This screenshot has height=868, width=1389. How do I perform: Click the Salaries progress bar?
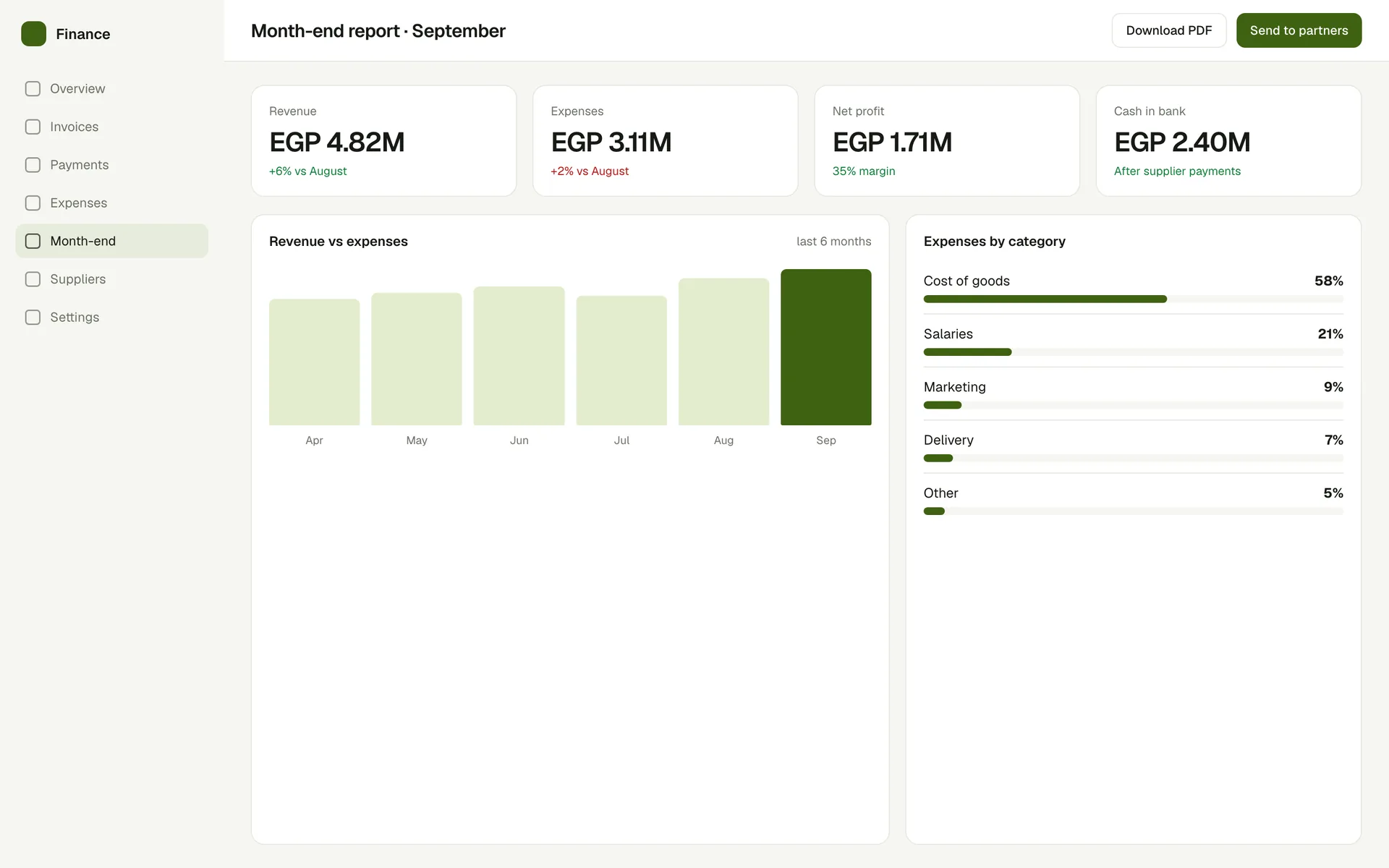(1133, 352)
